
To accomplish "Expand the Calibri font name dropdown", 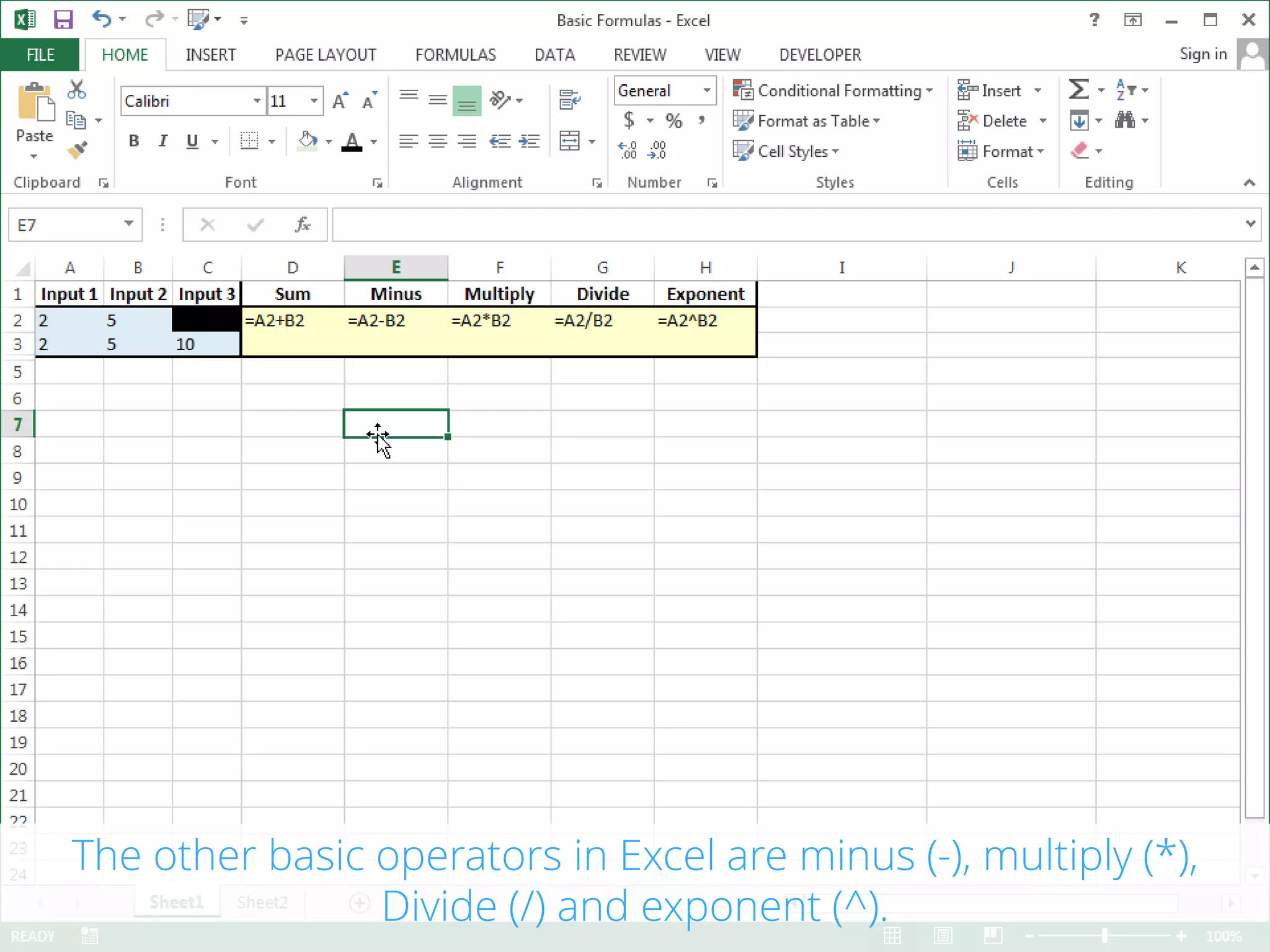I will tap(256, 101).
